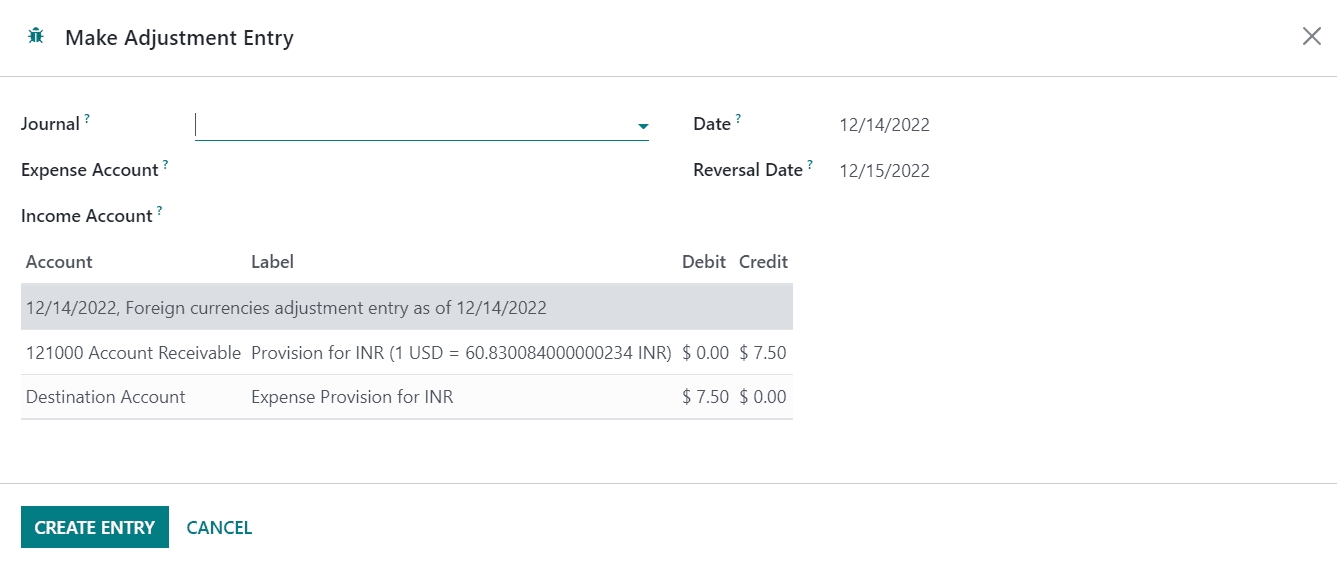Screen dimensions: 1337x566
Task: Open the debug bug icon menu
Action: [x=36, y=37]
